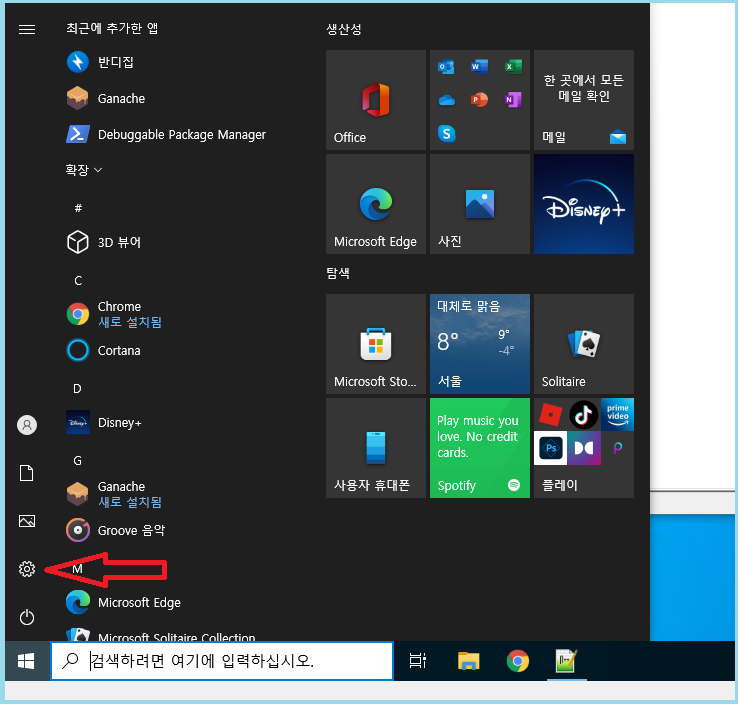Launch 반디집 from recently added apps
Screen dimensions: 738x704
point(100,62)
